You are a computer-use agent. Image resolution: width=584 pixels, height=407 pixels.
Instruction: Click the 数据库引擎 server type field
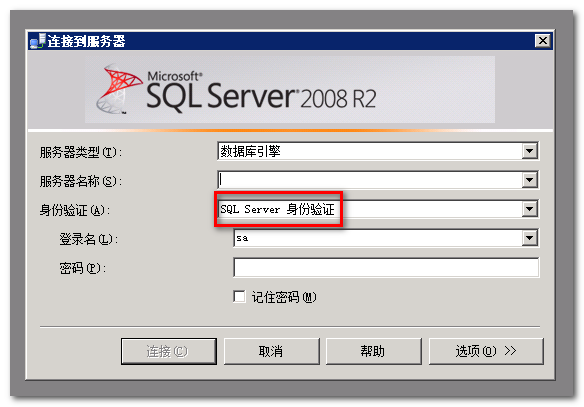370,151
